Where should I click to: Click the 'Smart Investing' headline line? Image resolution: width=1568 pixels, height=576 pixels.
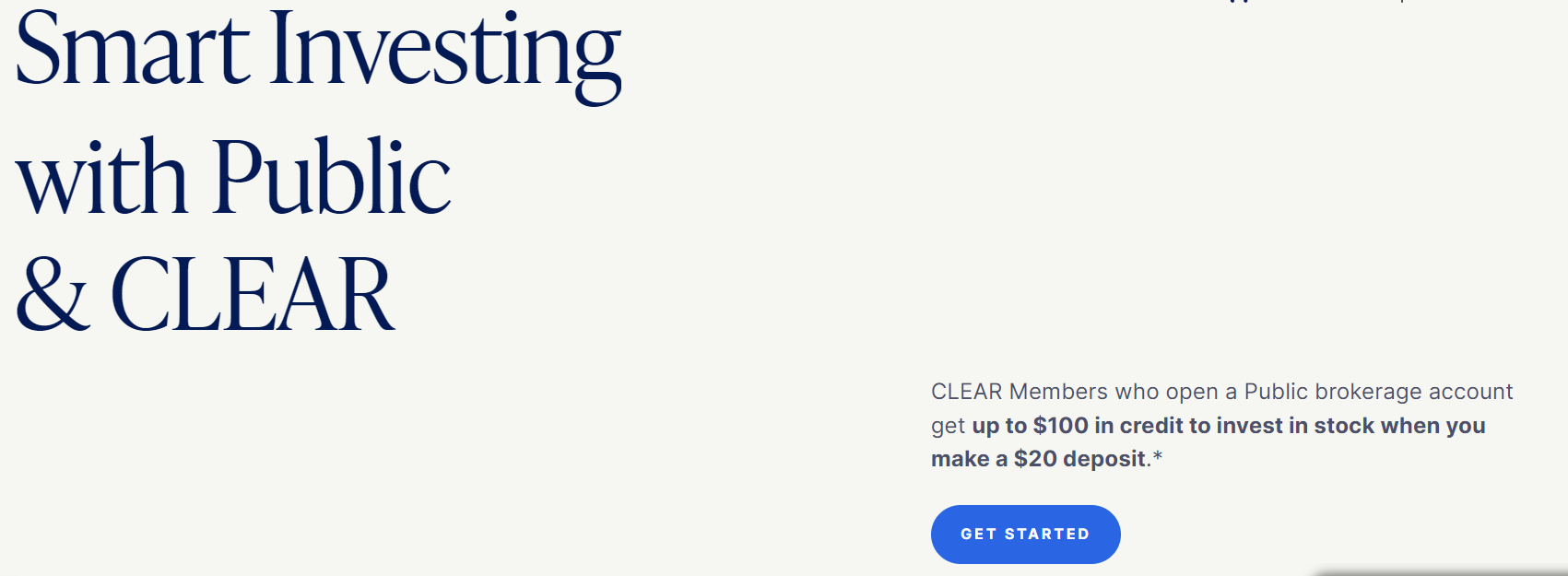pyautogui.click(x=318, y=53)
